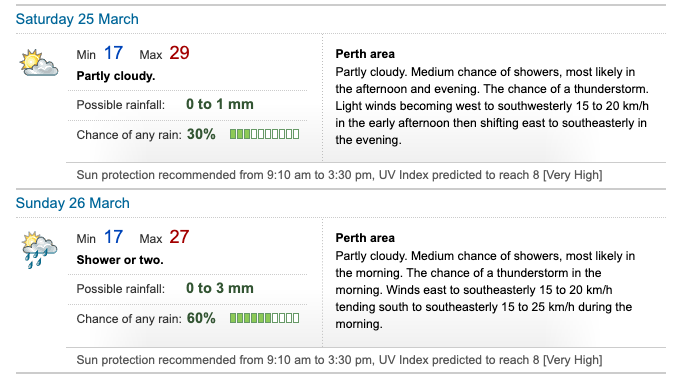This screenshot has width=675, height=378.
Task: Open the Sunday 26 March heading
Action: pyautogui.click(x=73, y=203)
